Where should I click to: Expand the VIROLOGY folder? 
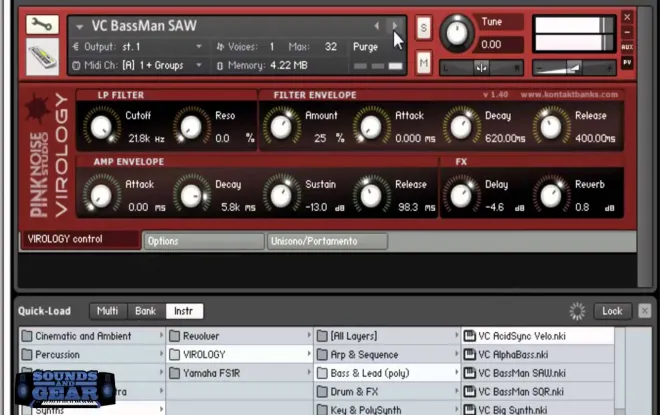[x=240, y=354]
